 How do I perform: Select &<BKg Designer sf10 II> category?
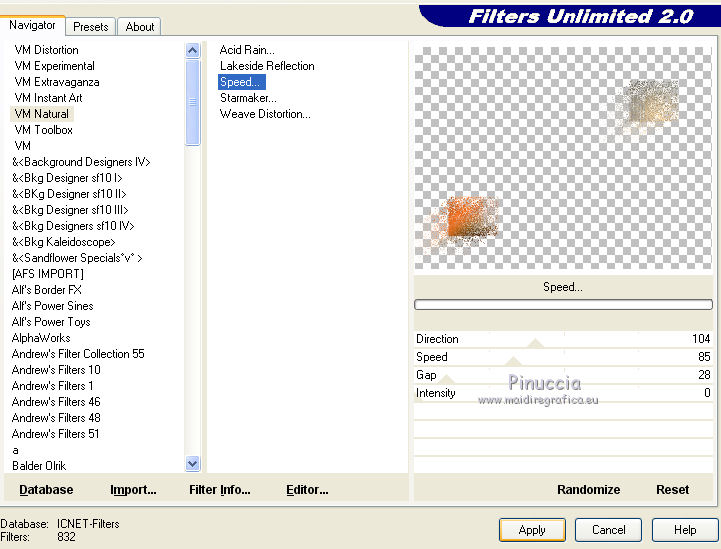point(69,194)
